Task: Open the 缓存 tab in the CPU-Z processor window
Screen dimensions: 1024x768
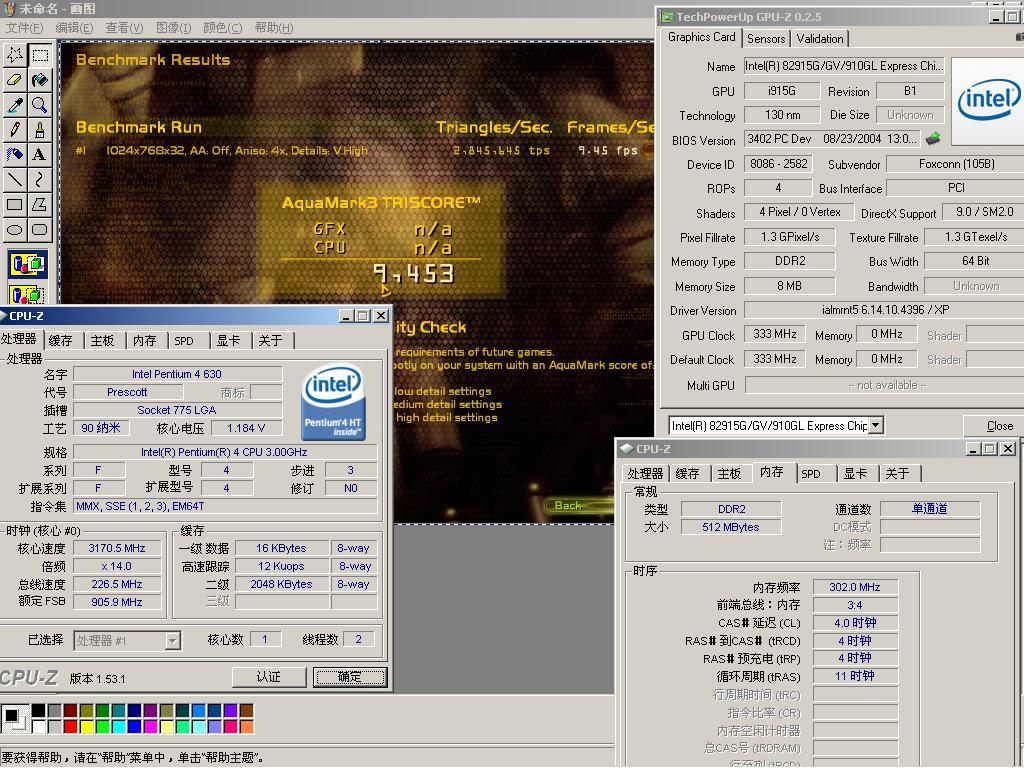Action: [x=60, y=340]
